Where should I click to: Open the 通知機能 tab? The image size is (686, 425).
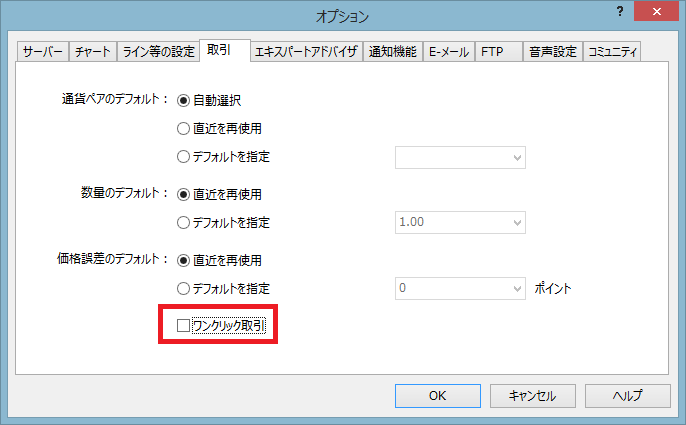pos(392,52)
